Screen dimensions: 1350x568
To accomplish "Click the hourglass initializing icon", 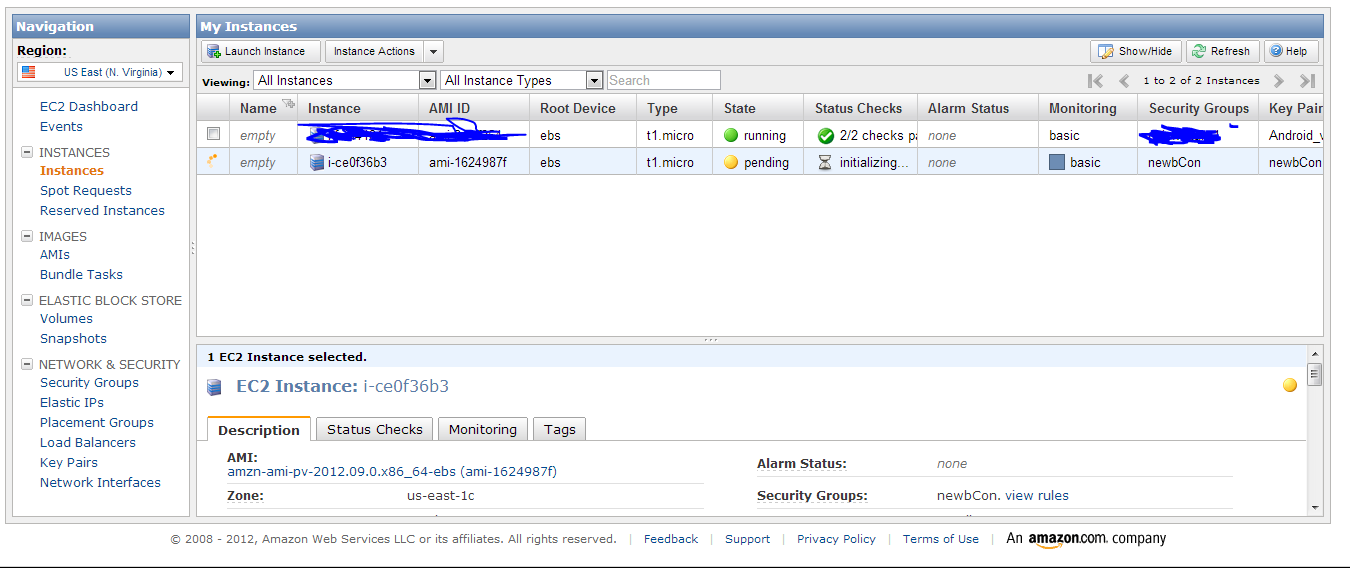I will [825, 162].
